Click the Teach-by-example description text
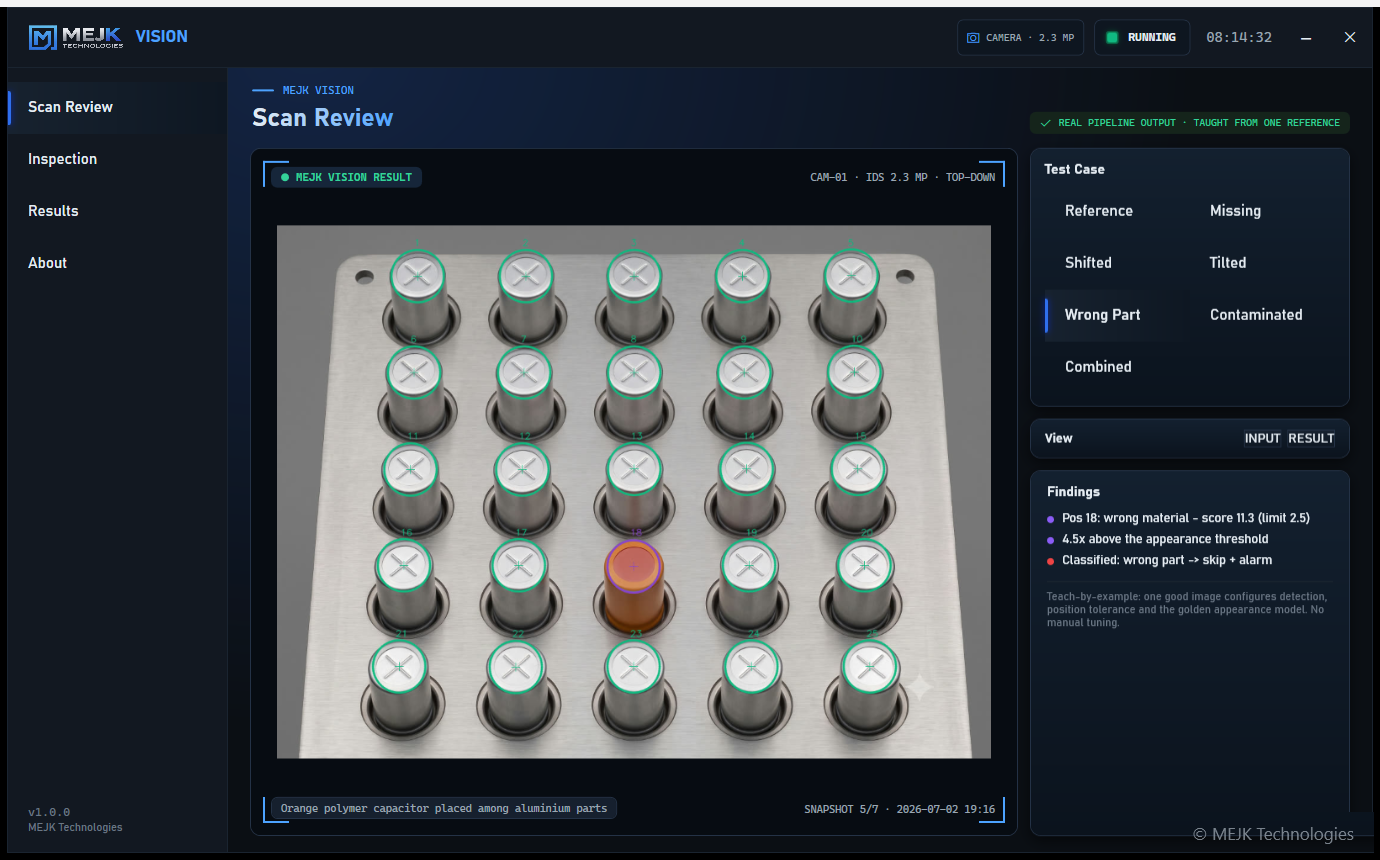 coord(1187,609)
